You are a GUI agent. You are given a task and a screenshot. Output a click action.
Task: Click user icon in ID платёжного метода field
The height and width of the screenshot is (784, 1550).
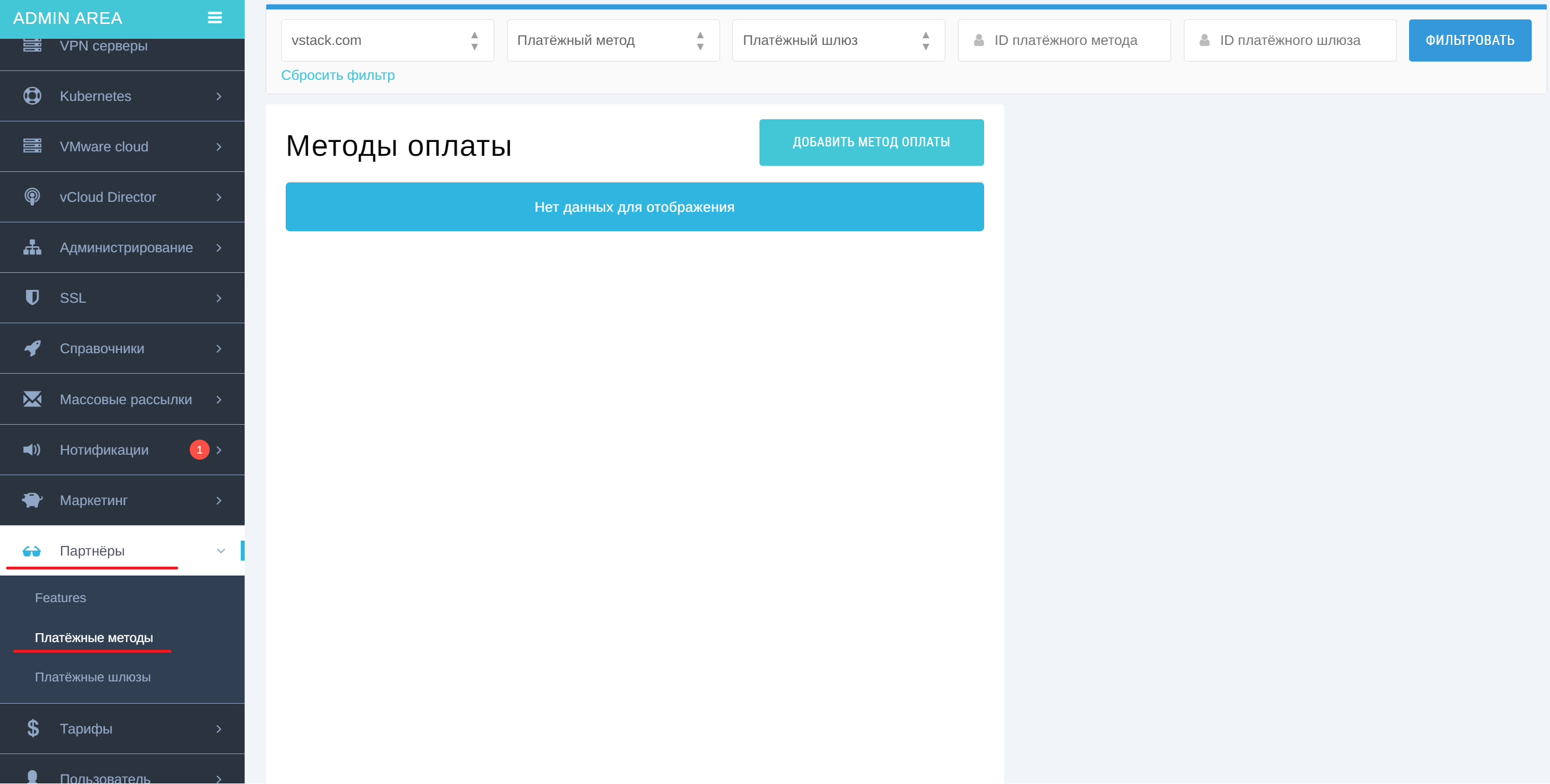pos(979,40)
